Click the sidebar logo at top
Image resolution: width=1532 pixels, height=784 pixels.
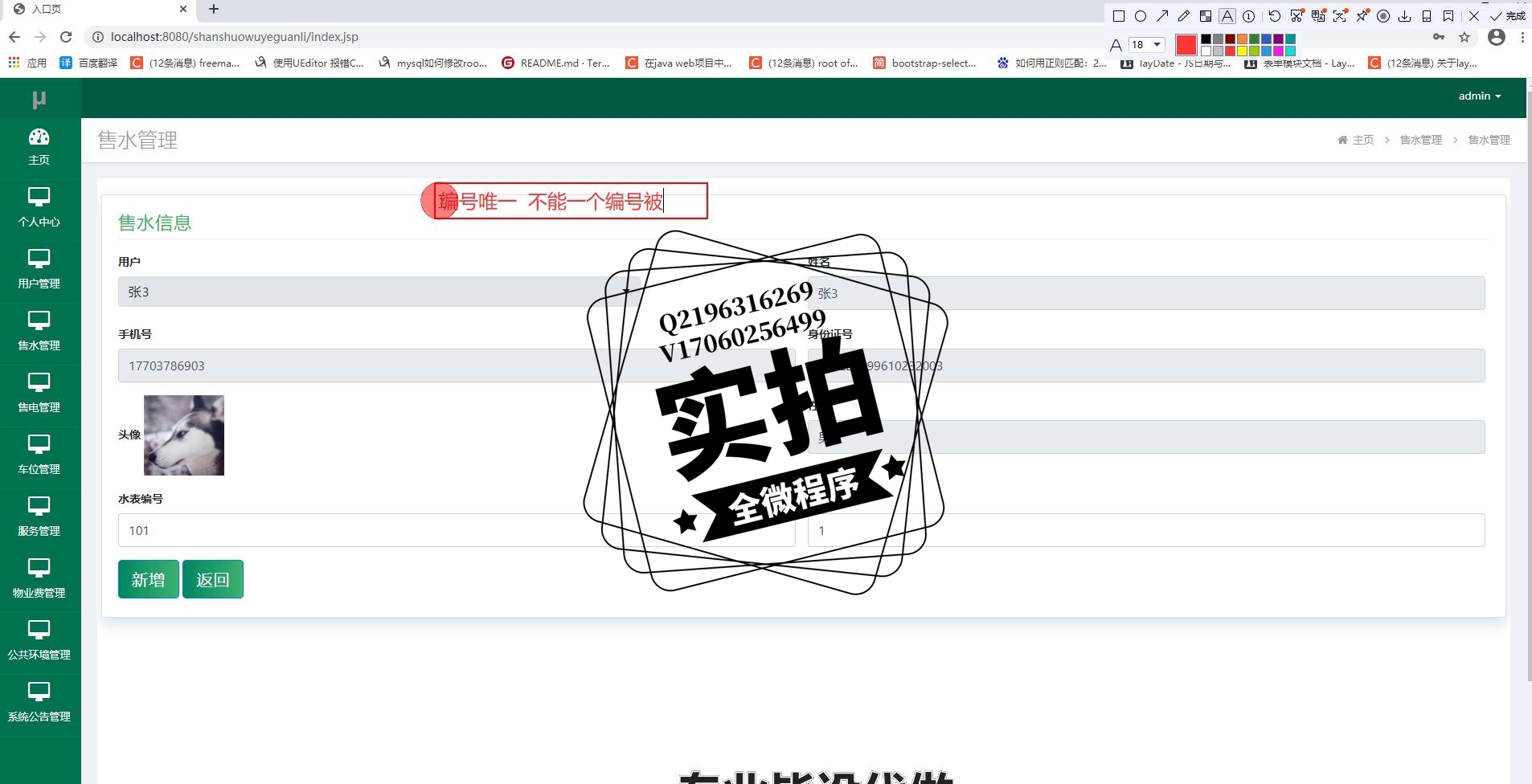(x=39, y=99)
